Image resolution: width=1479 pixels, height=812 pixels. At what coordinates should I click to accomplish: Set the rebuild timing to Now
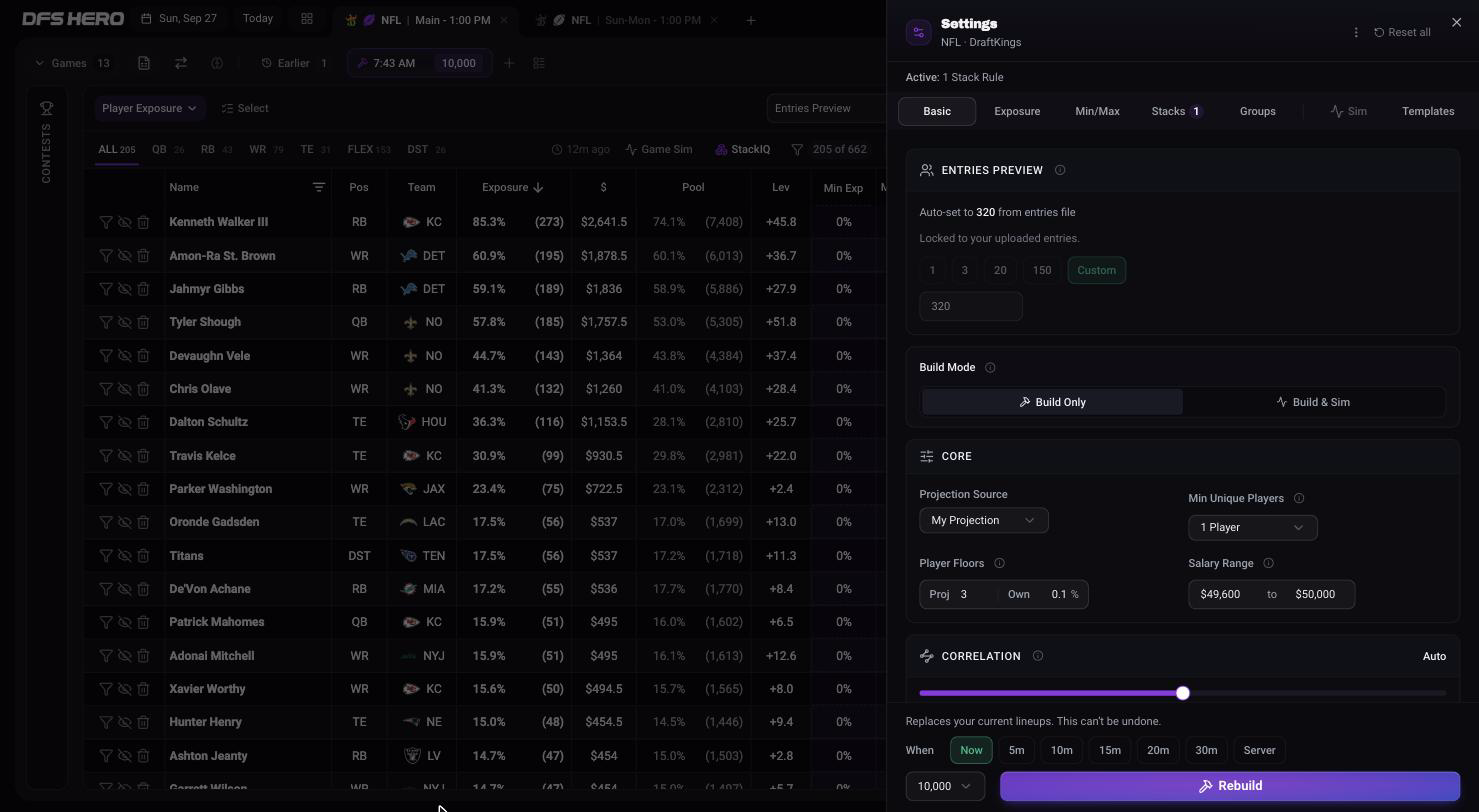pos(971,750)
